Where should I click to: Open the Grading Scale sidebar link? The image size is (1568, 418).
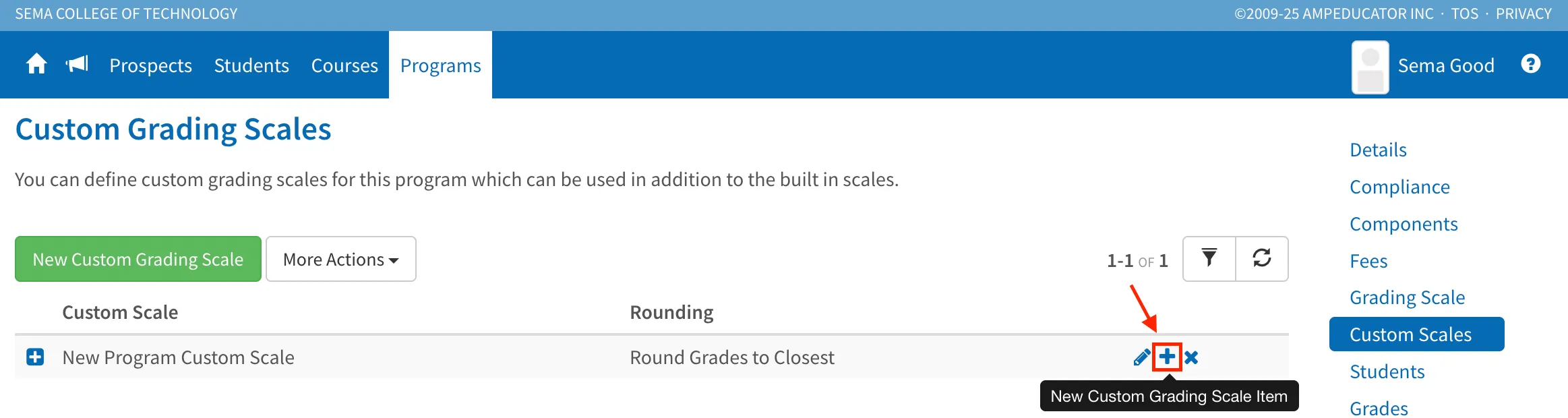1407,297
